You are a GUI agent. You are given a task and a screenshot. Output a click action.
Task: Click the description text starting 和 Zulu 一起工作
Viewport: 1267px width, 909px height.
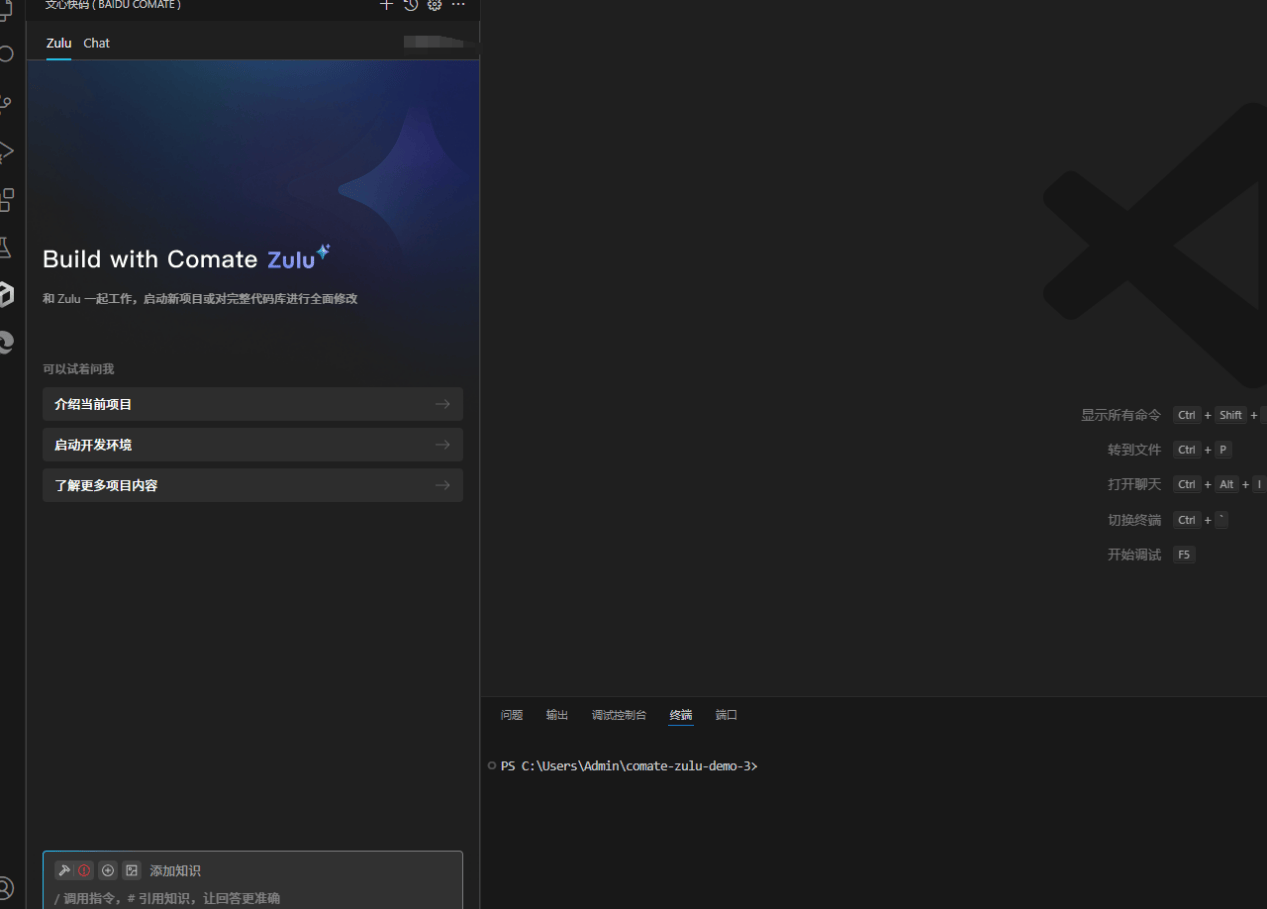click(x=200, y=299)
